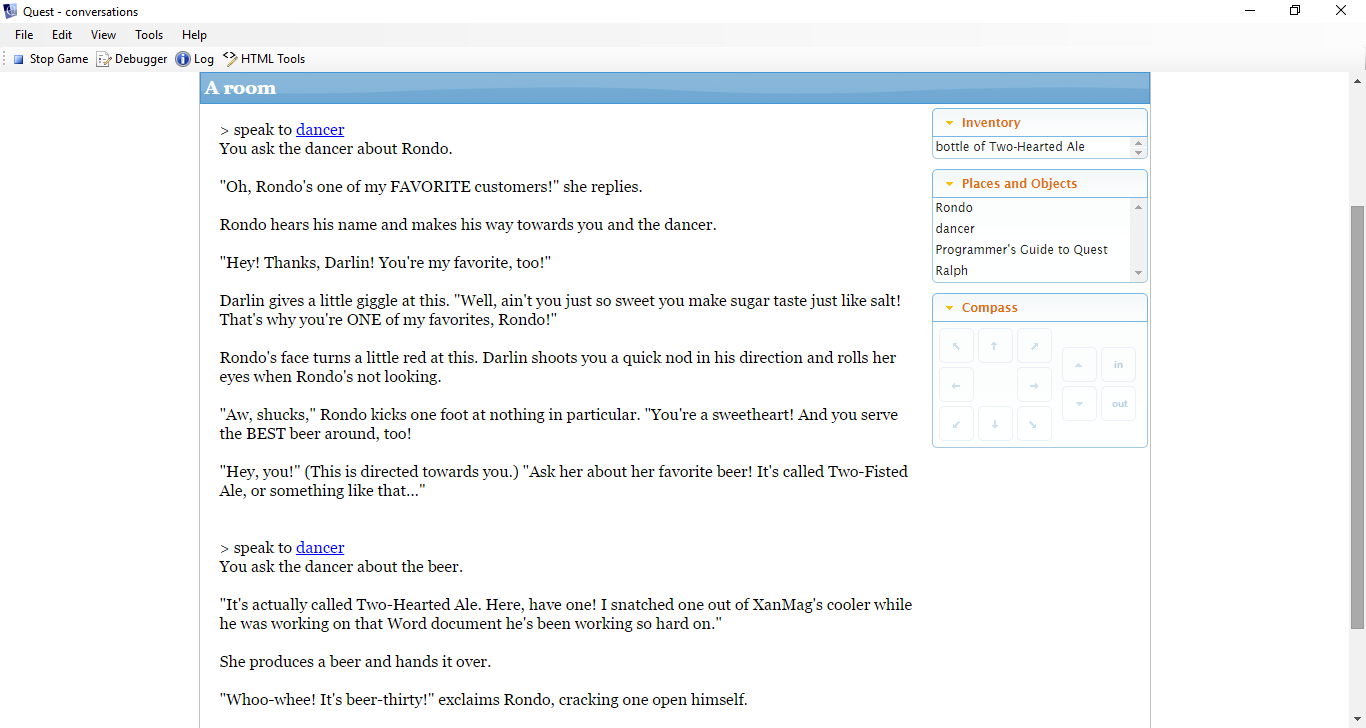The image size is (1366, 728).
Task: Click the compass north arrow
Action: coord(995,346)
